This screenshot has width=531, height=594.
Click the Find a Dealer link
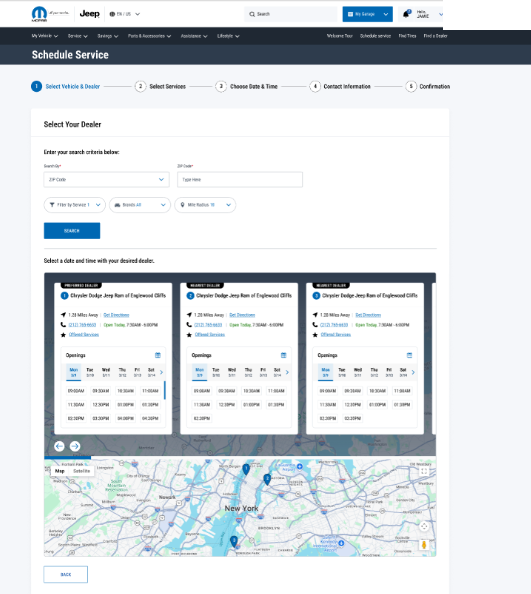(x=435, y=36)
